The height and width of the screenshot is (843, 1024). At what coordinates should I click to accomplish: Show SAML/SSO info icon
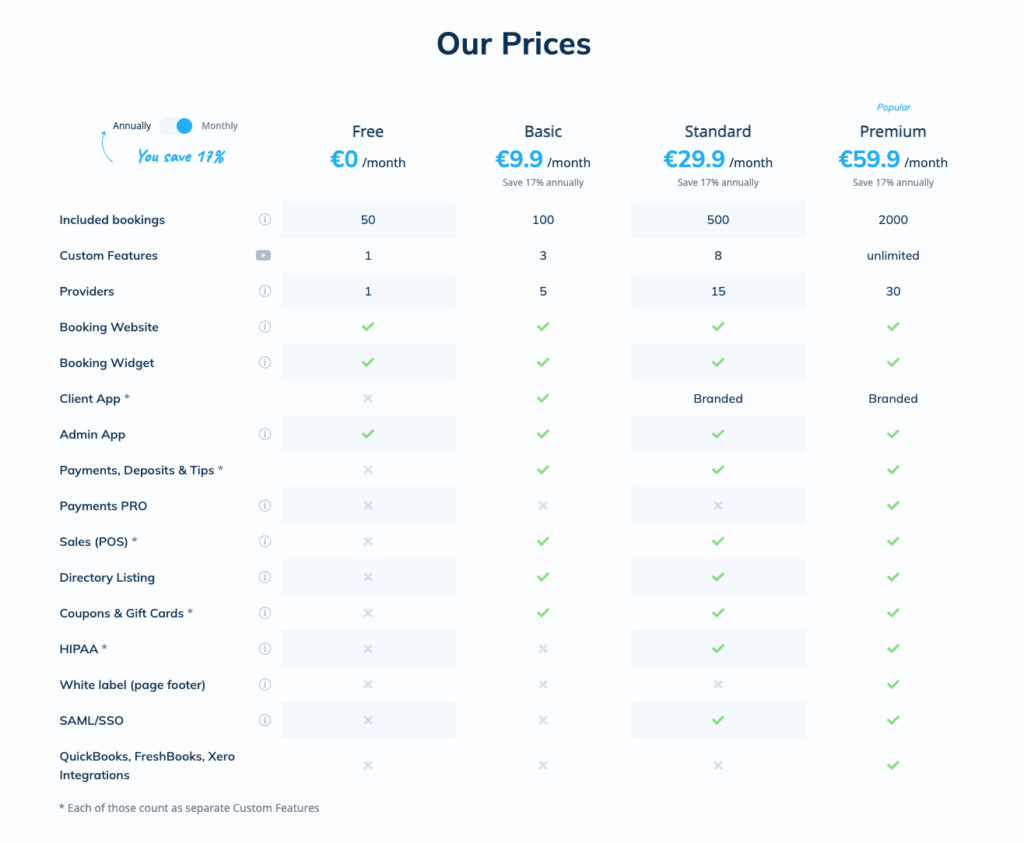264,720
